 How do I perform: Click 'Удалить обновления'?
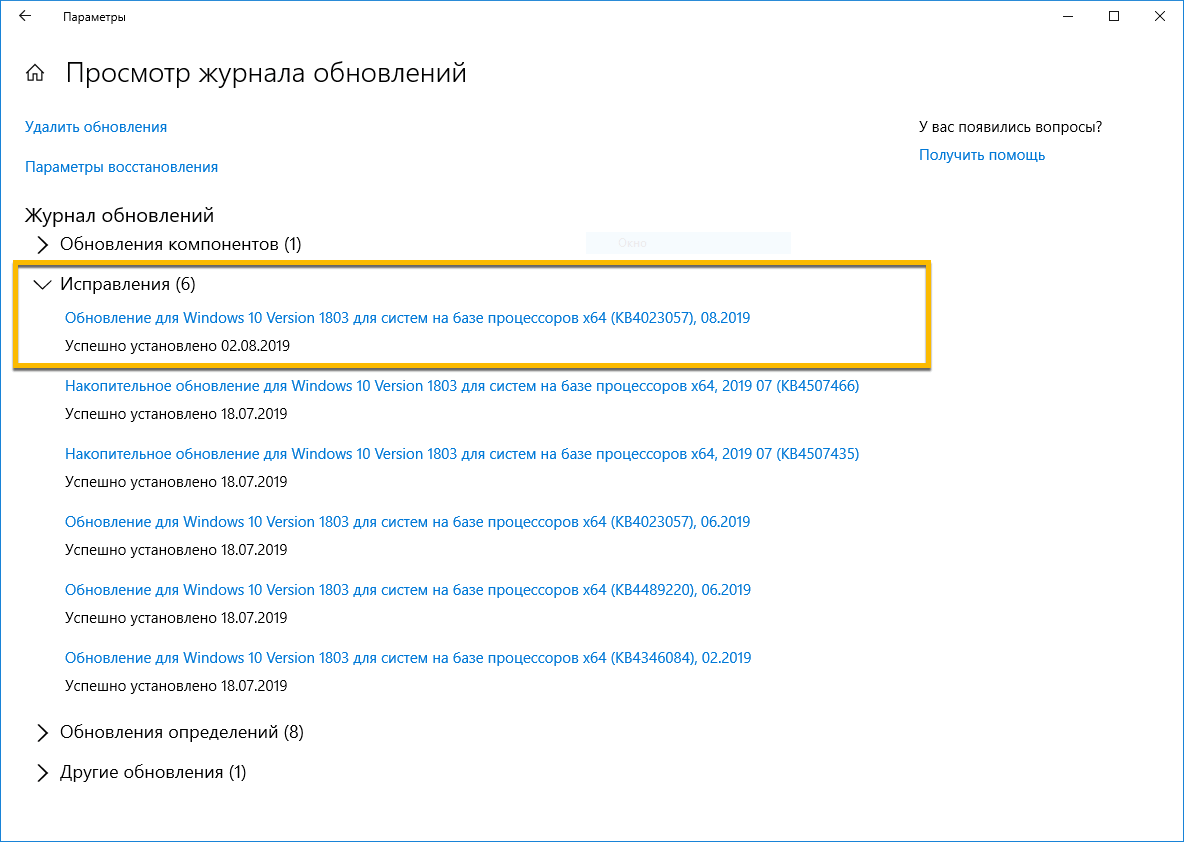95,127
